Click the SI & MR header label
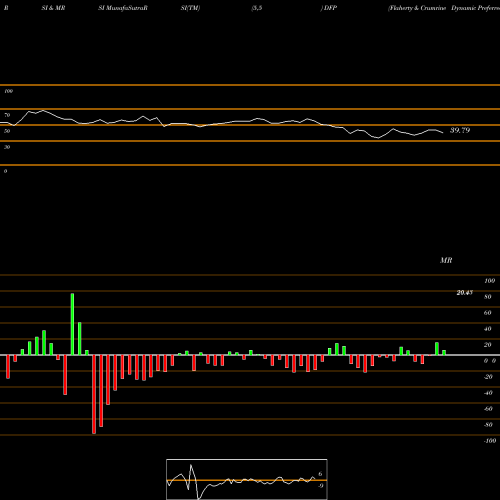 pyautogui.click(x=53, y=8)
